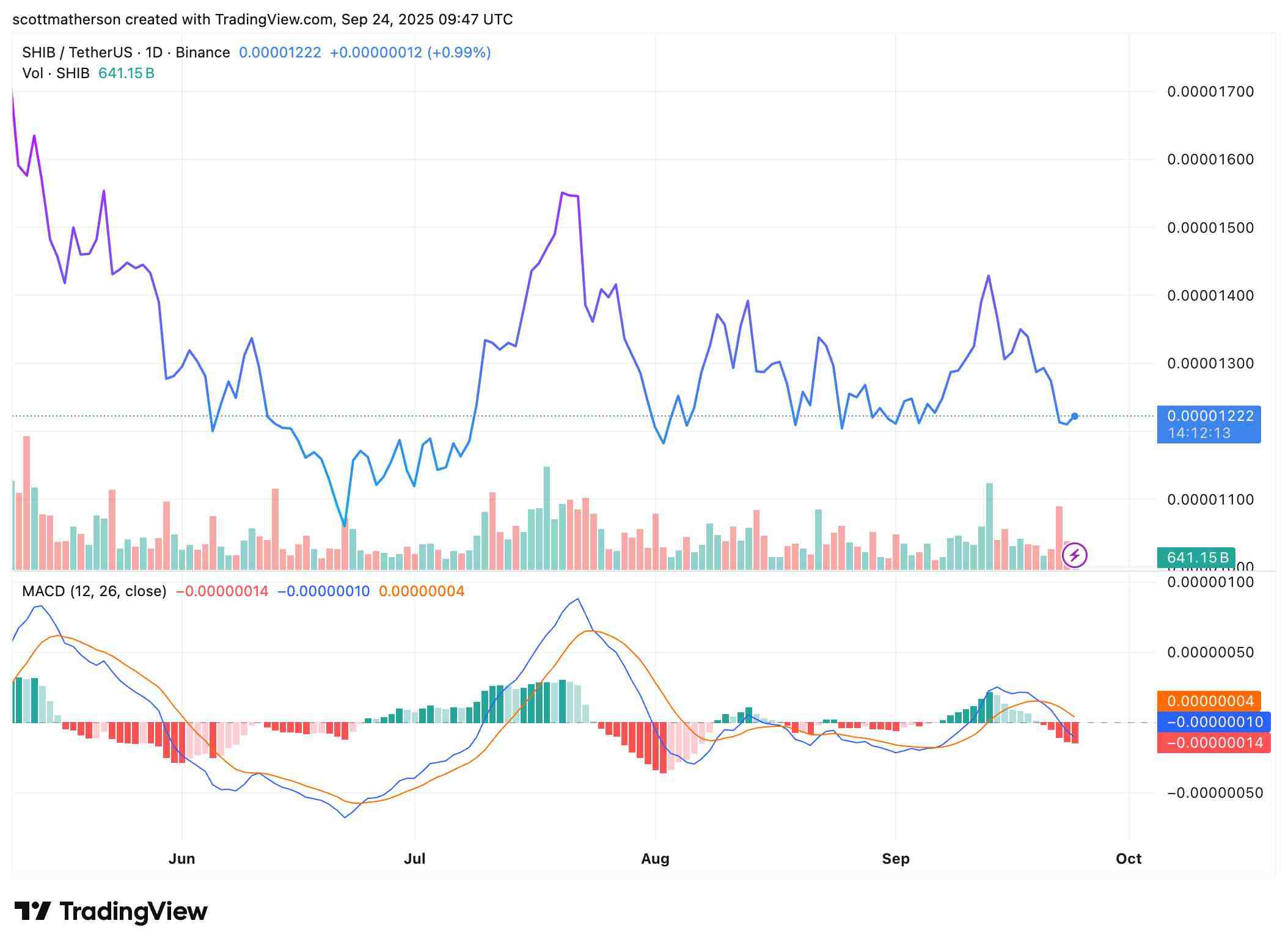
Task: Click the Vol · SHIB indicator label
Action: [56, 73]
